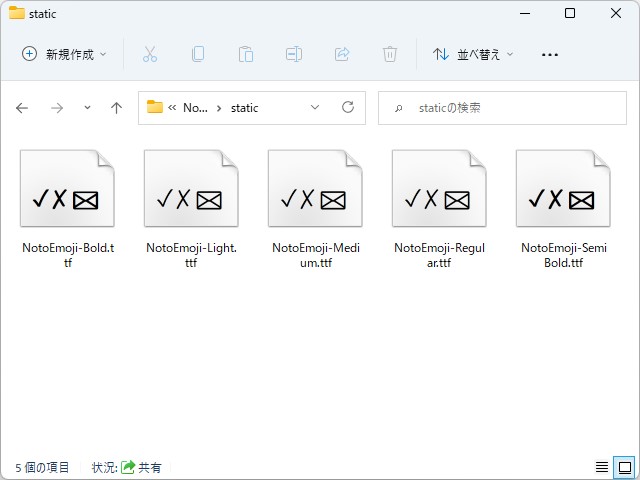Click the static folder icon in title bar
The image size is (640, 480).
pyautogui.click(x=17, y=13)
